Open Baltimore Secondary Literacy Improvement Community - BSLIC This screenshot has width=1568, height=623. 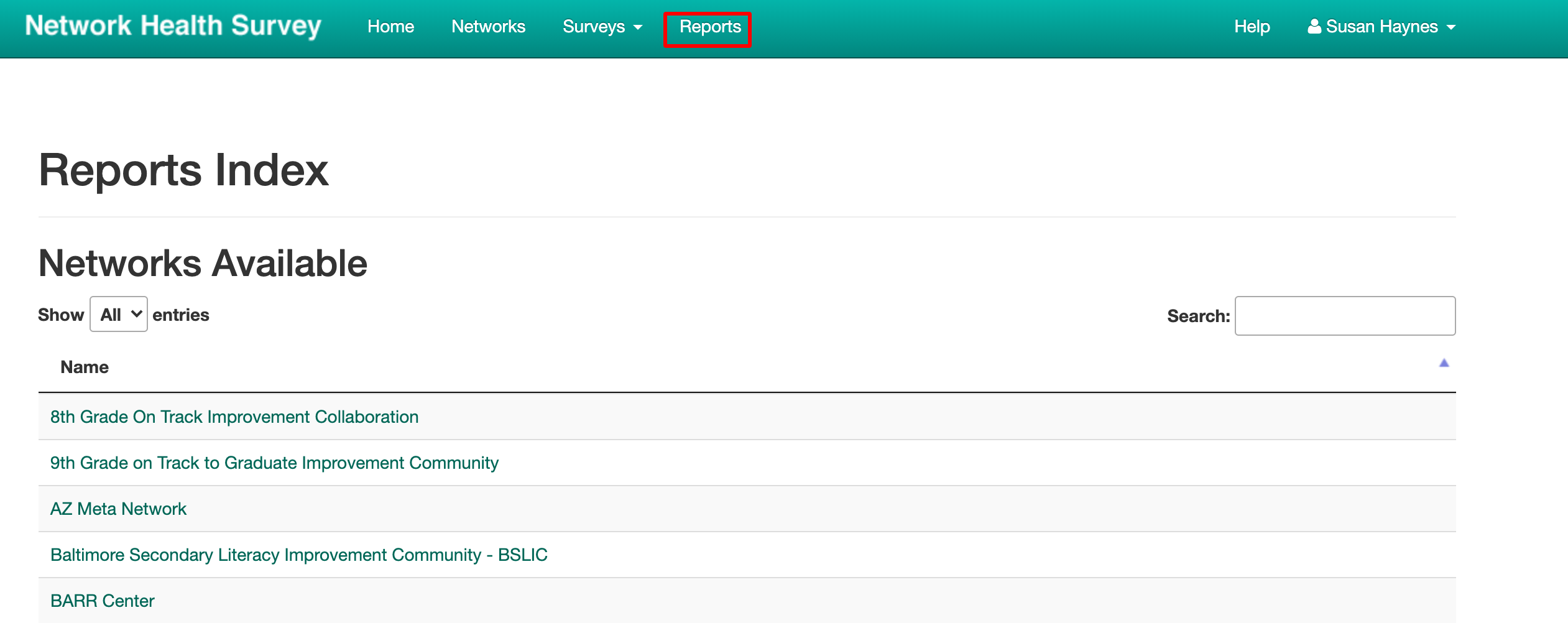[298, 555]
